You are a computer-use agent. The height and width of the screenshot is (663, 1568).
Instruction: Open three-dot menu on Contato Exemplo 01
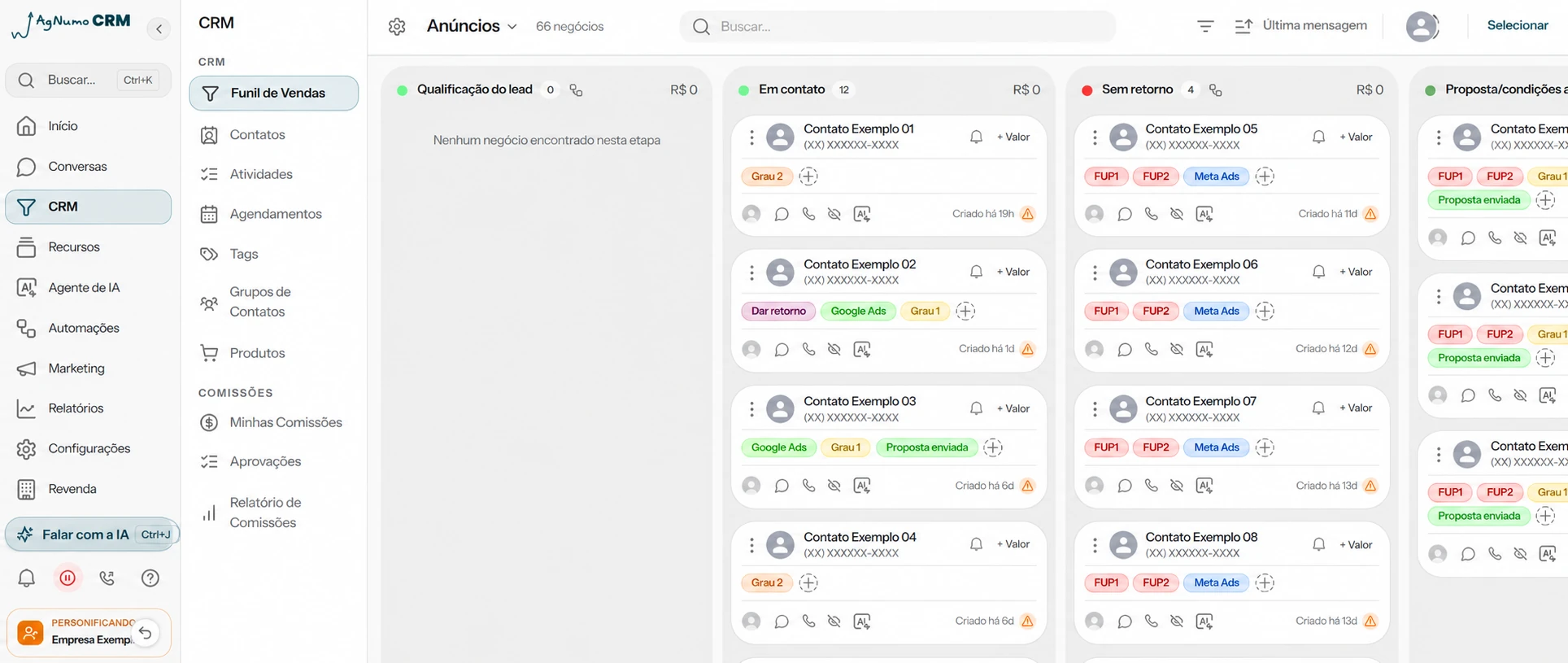tap(751, 137)
